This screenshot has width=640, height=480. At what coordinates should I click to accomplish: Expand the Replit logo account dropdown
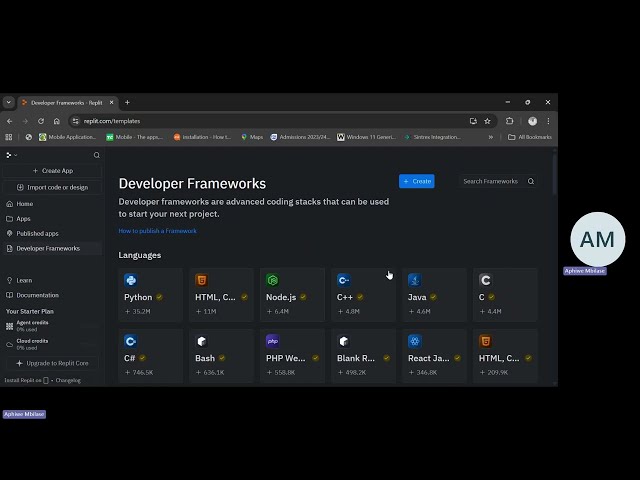click(x=11, y=155)
